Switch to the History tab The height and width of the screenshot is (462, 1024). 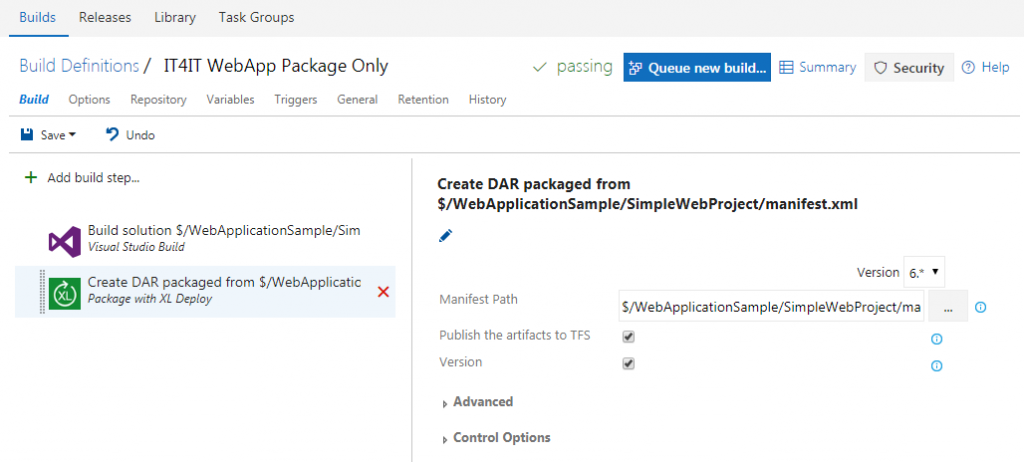point(487,100)
